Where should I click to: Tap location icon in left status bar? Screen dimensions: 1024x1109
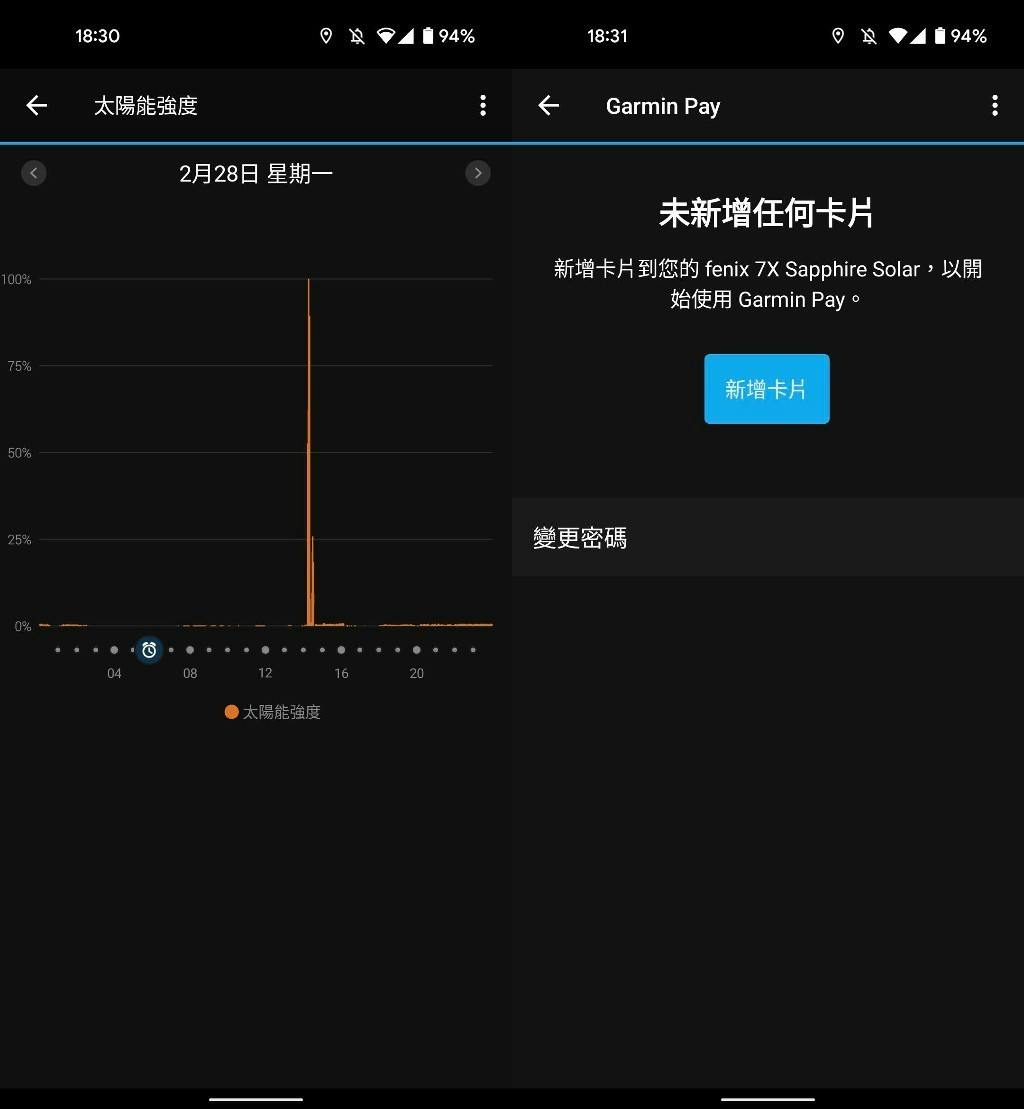coord(326,36)
